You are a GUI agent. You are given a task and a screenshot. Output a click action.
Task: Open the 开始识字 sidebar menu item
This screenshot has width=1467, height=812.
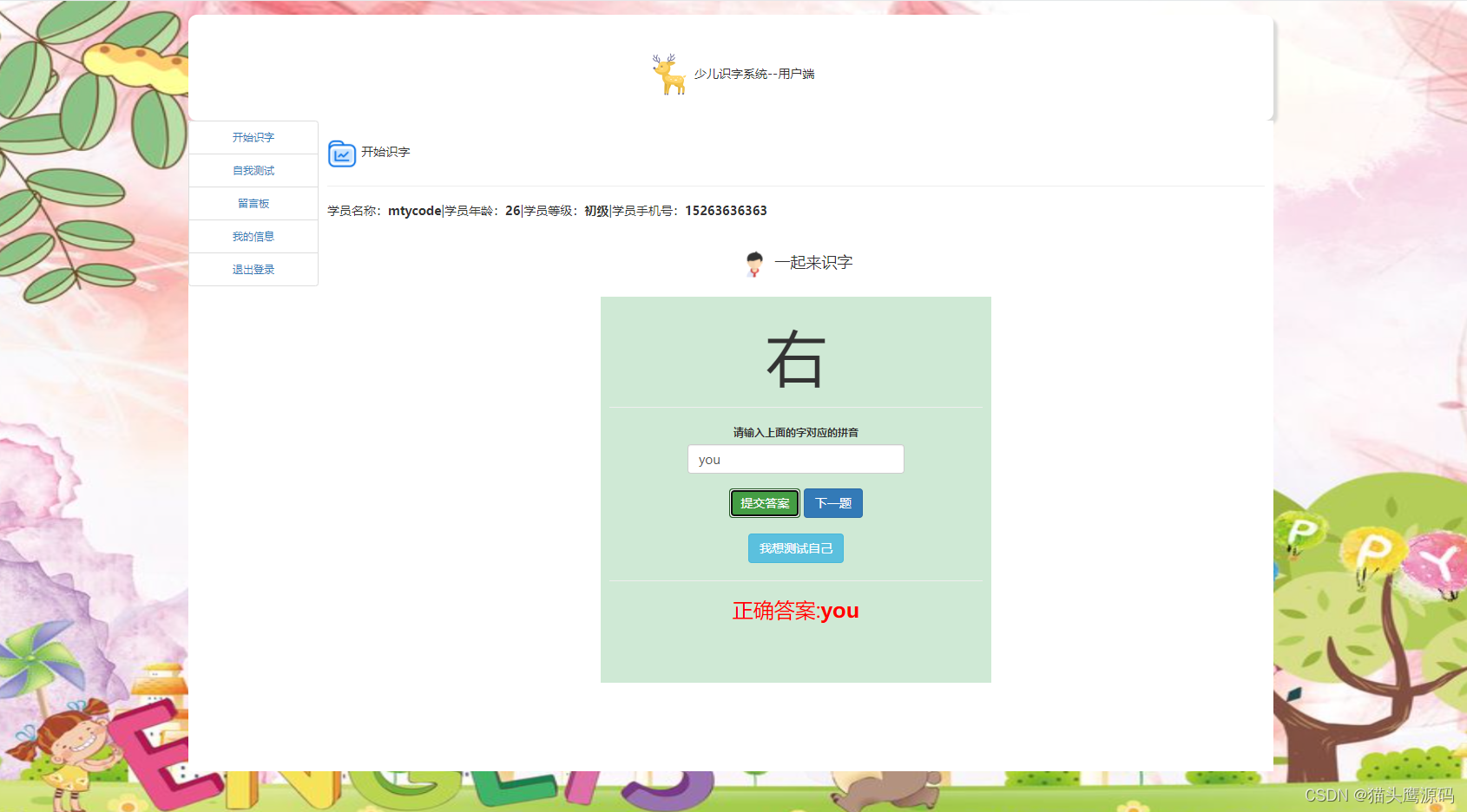coord(253,138)
